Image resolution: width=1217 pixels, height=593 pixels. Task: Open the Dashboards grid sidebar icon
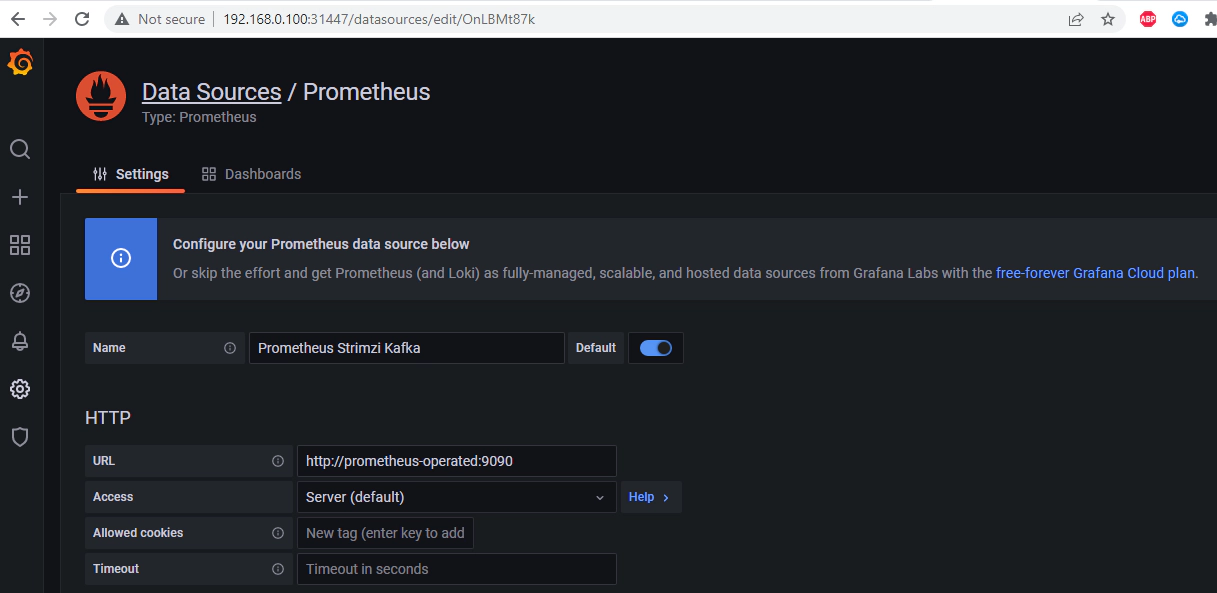(x=20, y=245)
